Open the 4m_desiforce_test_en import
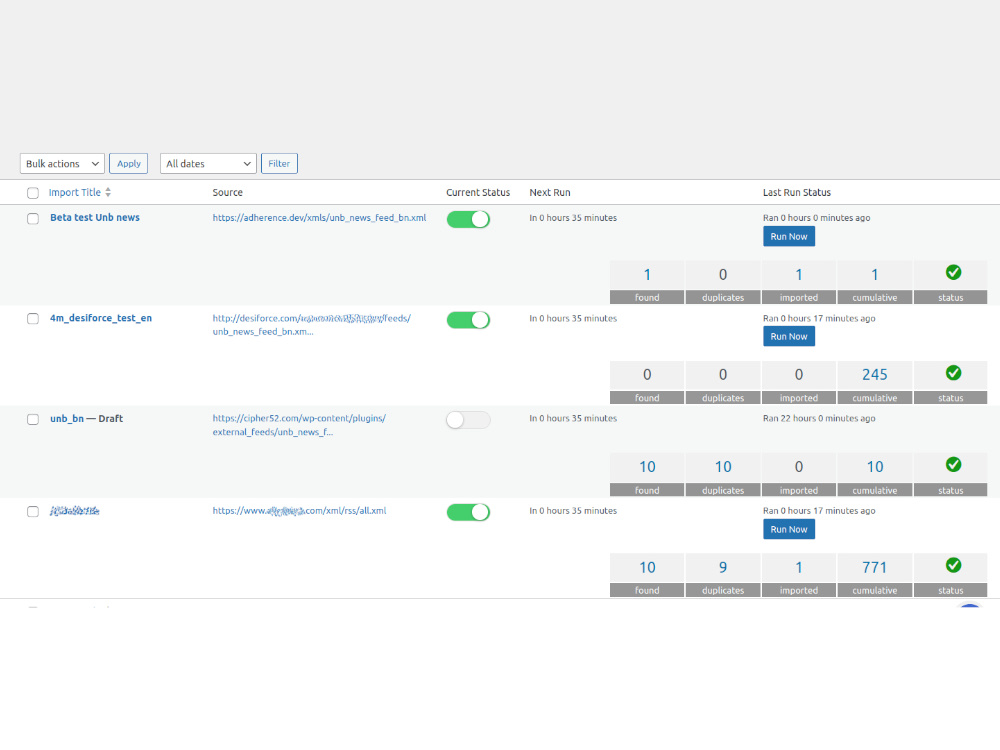This screenshot has height=750, width=1000. 101,318
